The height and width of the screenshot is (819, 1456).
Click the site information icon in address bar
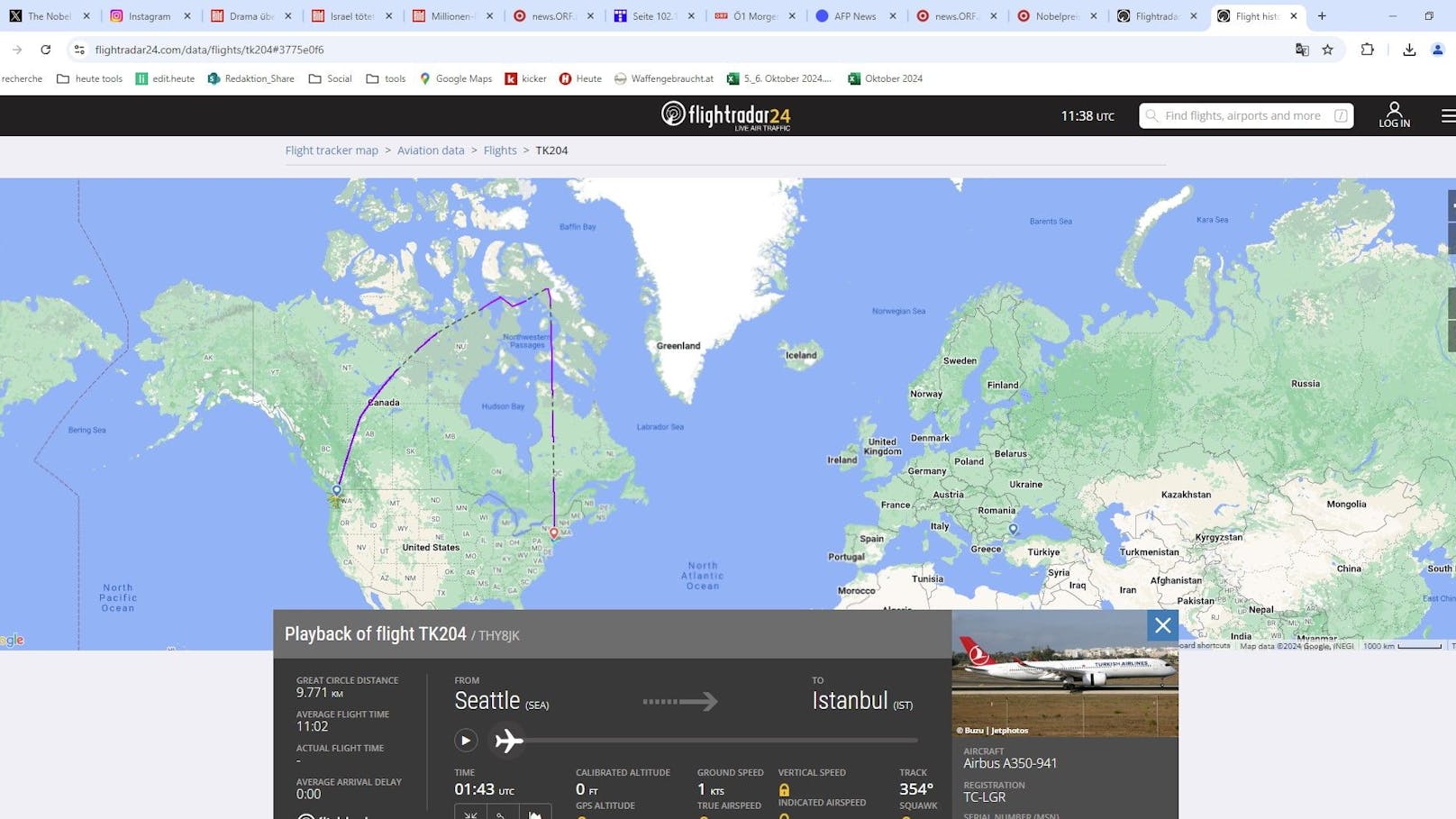click(x=79, y=50)
